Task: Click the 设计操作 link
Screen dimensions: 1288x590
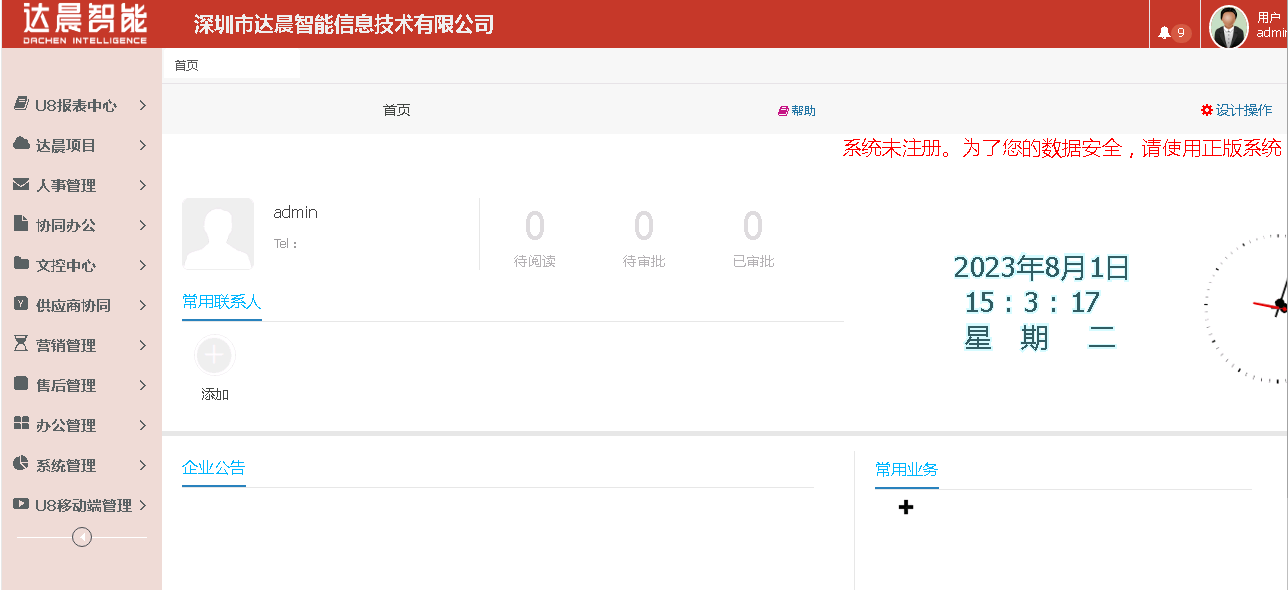Action: [1244, 110]
